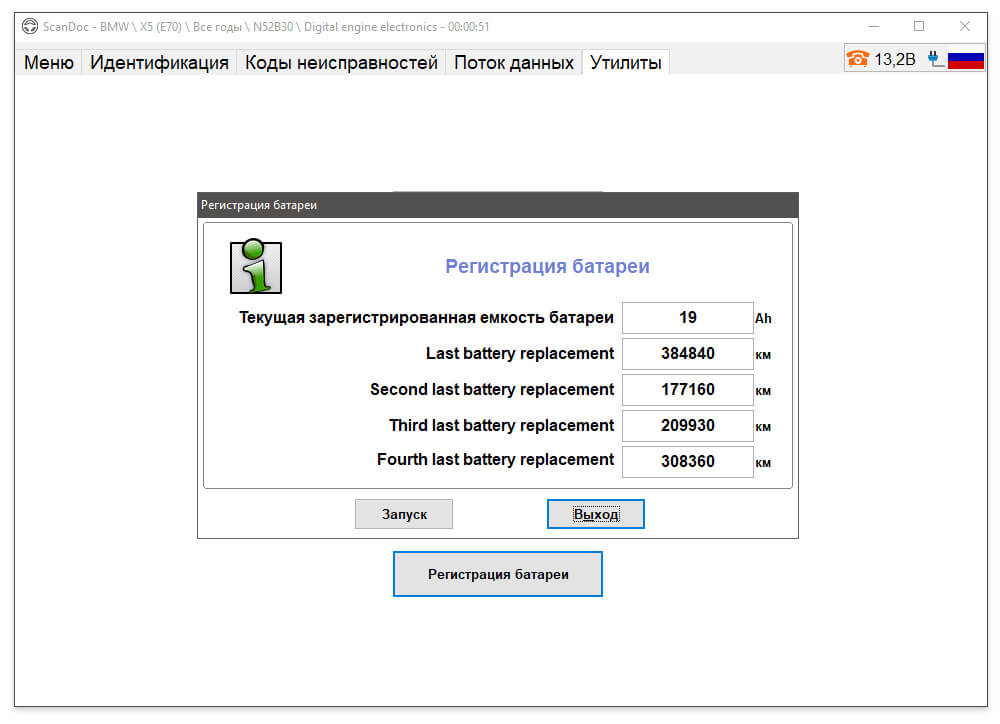Click the Last battery replacement label
1000x724 pixels.
[x=520, y=353]
